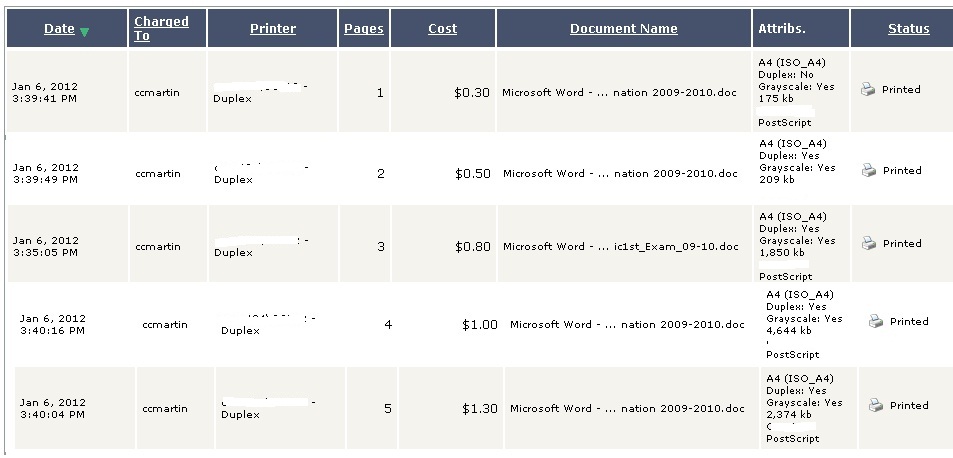
Task: Click printer icon for the 3-page job
Action: [x=869, y=244]
